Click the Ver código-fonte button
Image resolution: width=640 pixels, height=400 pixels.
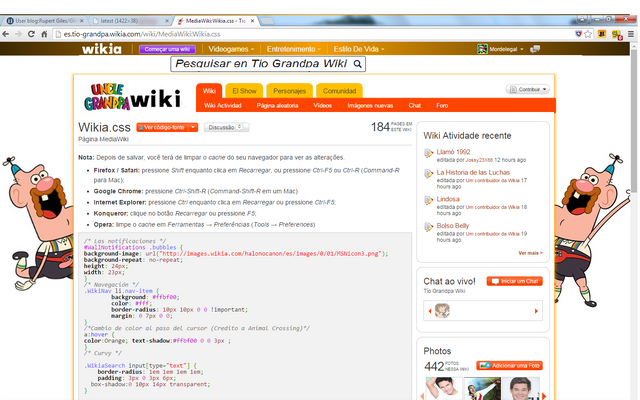163,127
